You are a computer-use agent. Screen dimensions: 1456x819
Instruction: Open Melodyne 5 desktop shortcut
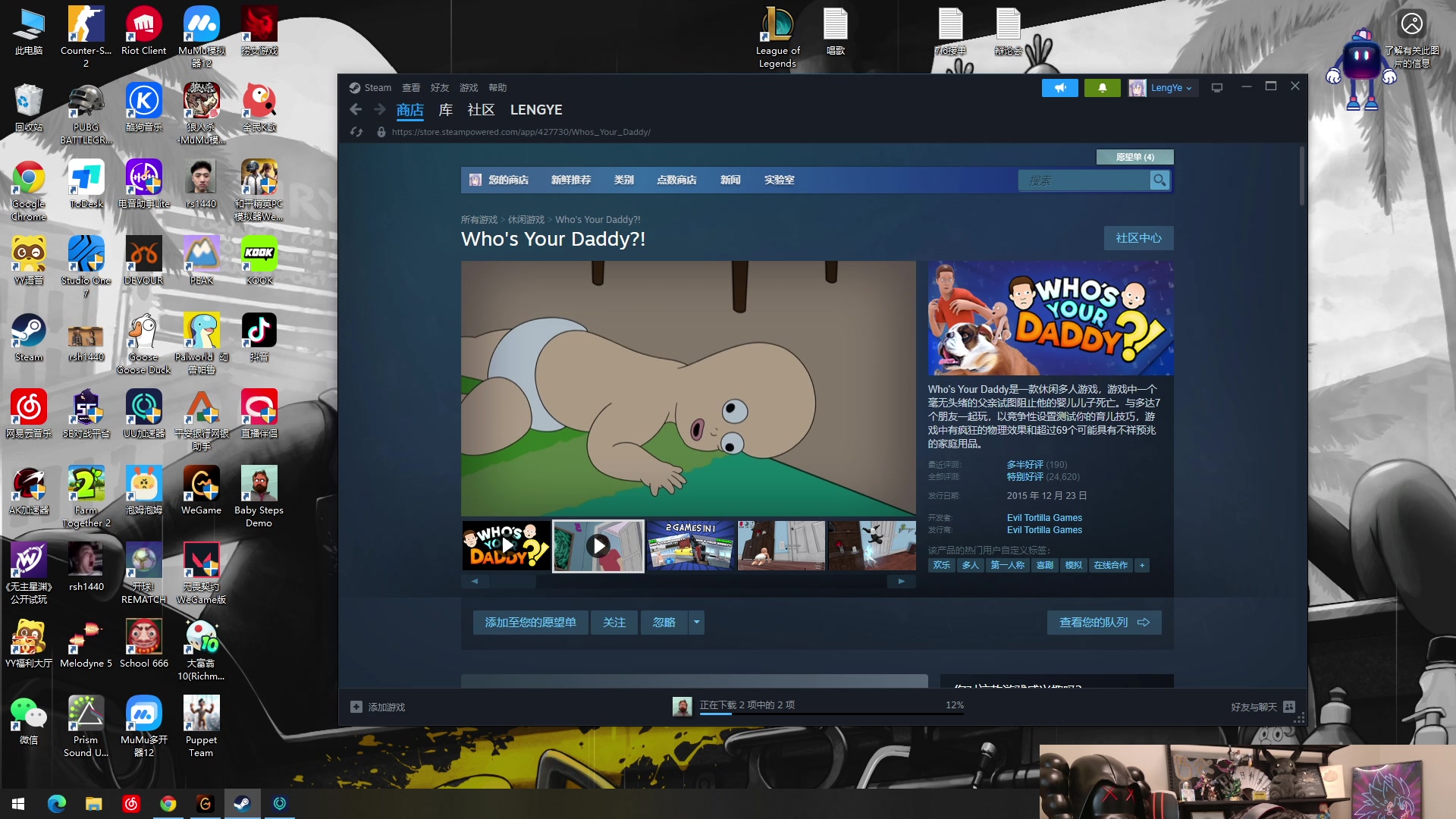pos(86,643)
